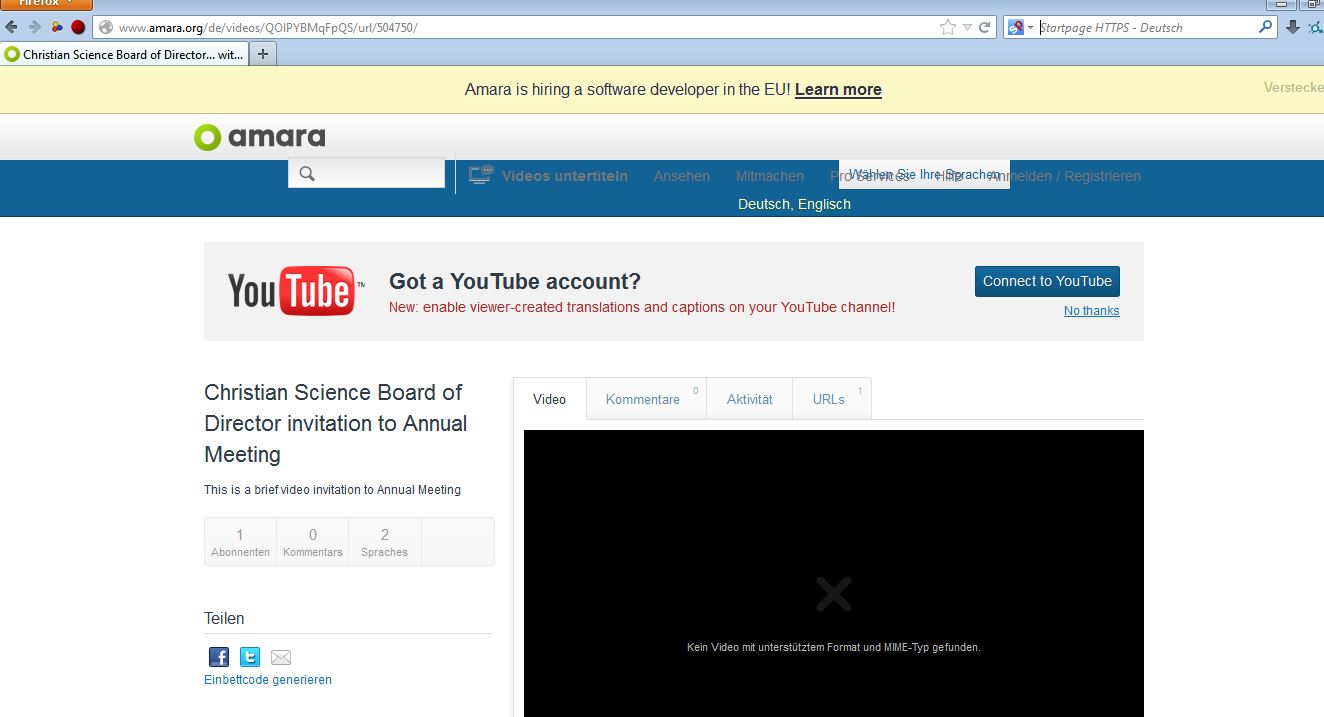
Task: Follow the Learn more hiring link
Action: (x=838, y=89)
